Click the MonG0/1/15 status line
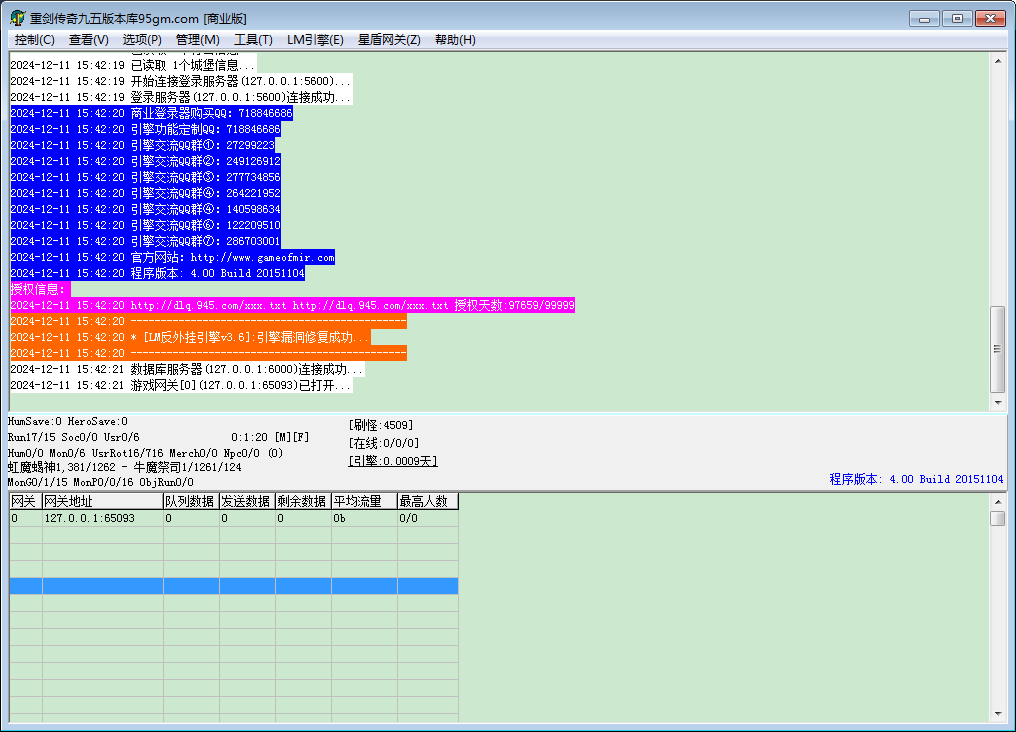The width and height of the screenshot is (1016, 732). [x=100, y=482]
